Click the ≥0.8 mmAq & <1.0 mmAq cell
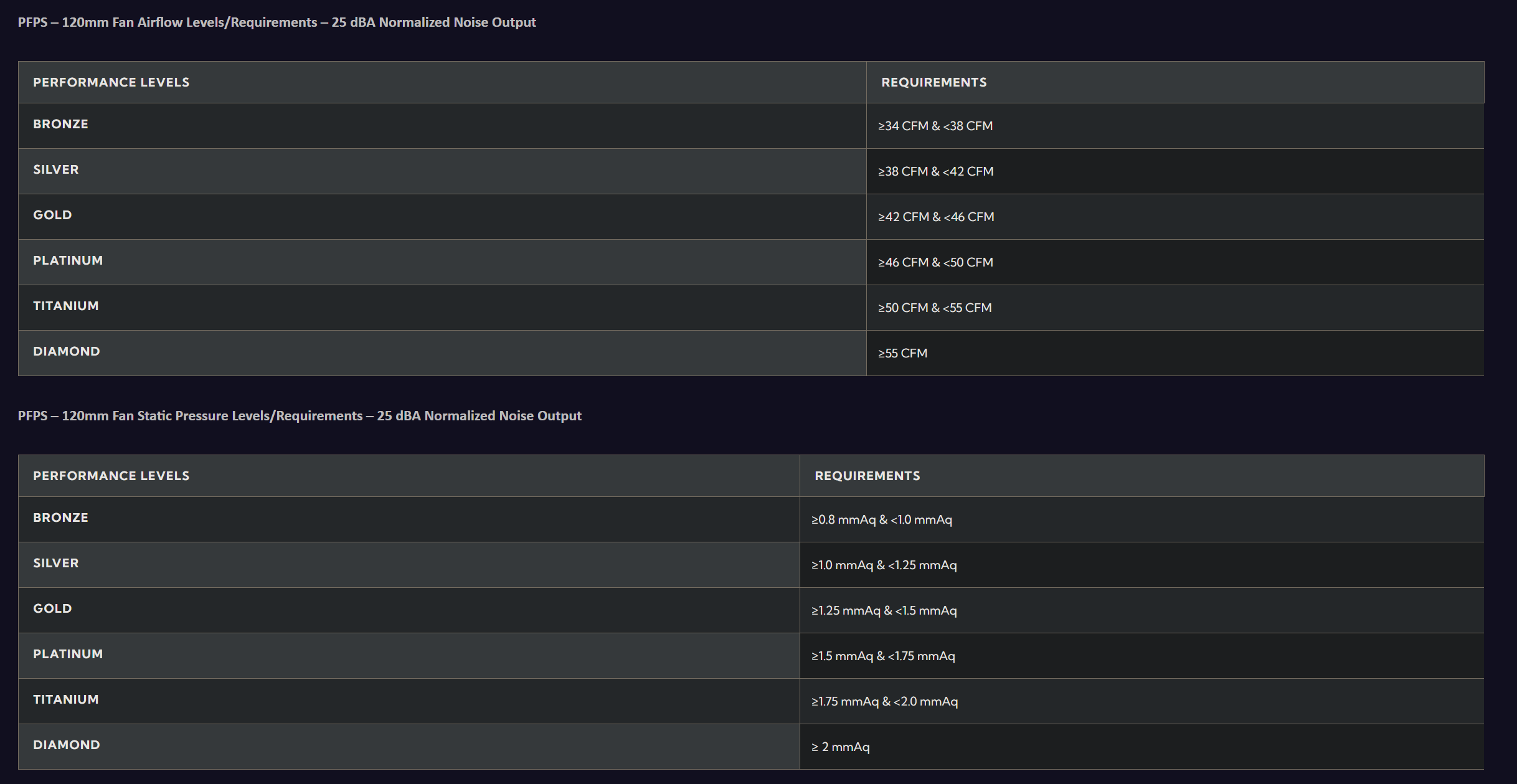Image resolution: width=1517 pixels, height=784 pixels. (881, 519)
